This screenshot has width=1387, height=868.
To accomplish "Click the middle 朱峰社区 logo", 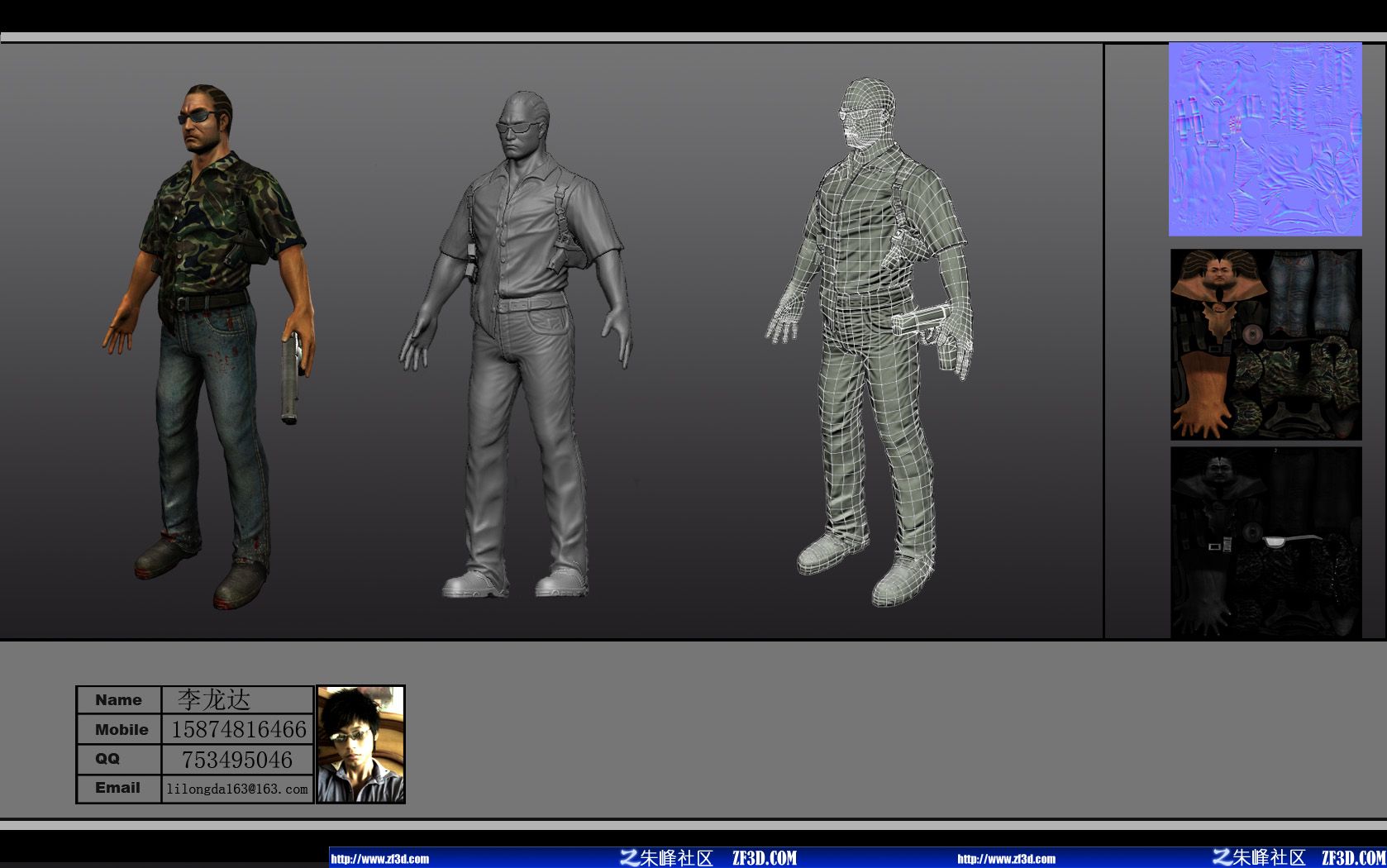I will tap(667, 858).
